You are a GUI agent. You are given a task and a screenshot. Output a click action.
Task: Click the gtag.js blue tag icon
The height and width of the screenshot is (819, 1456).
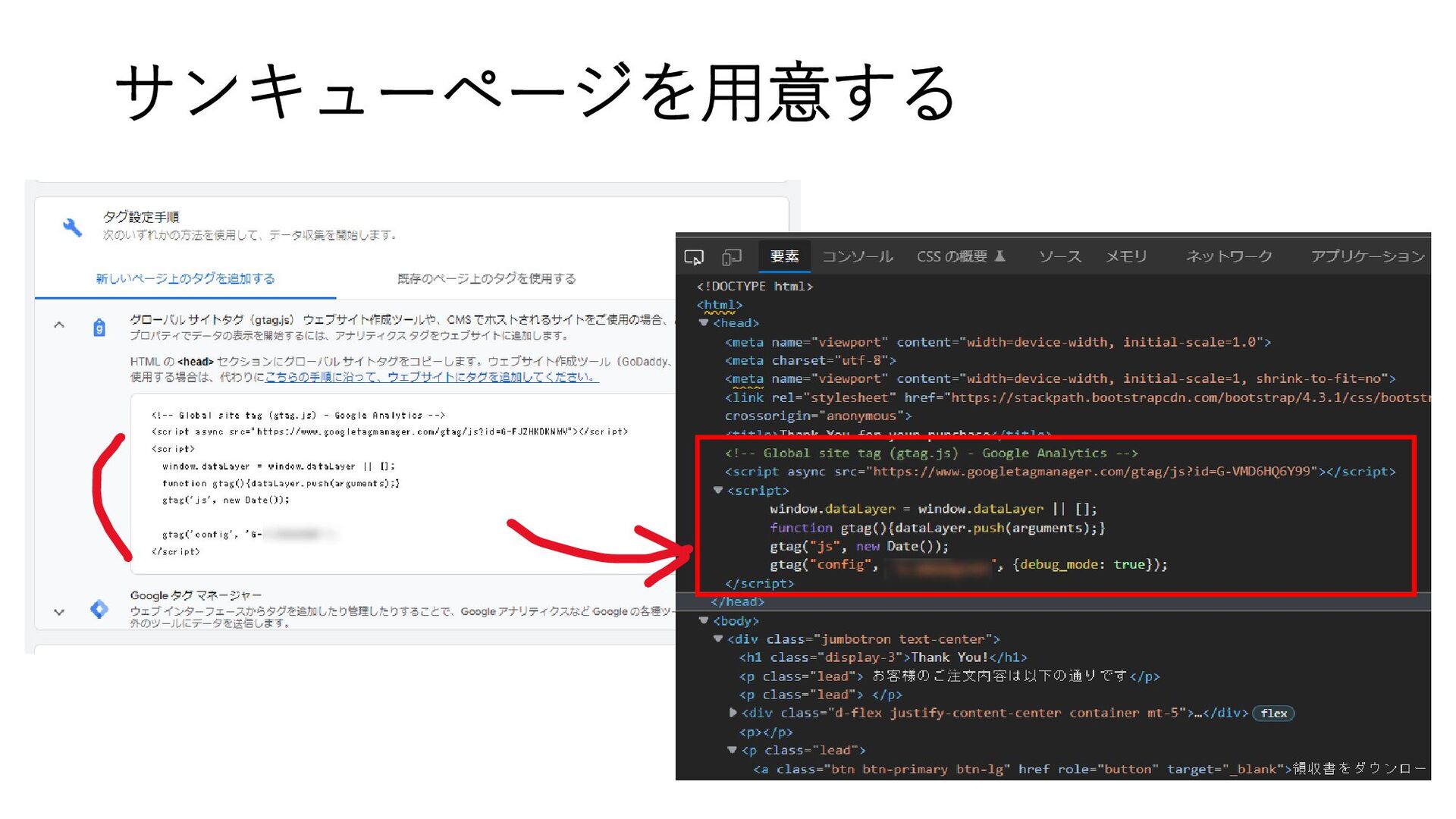[99, 328]
